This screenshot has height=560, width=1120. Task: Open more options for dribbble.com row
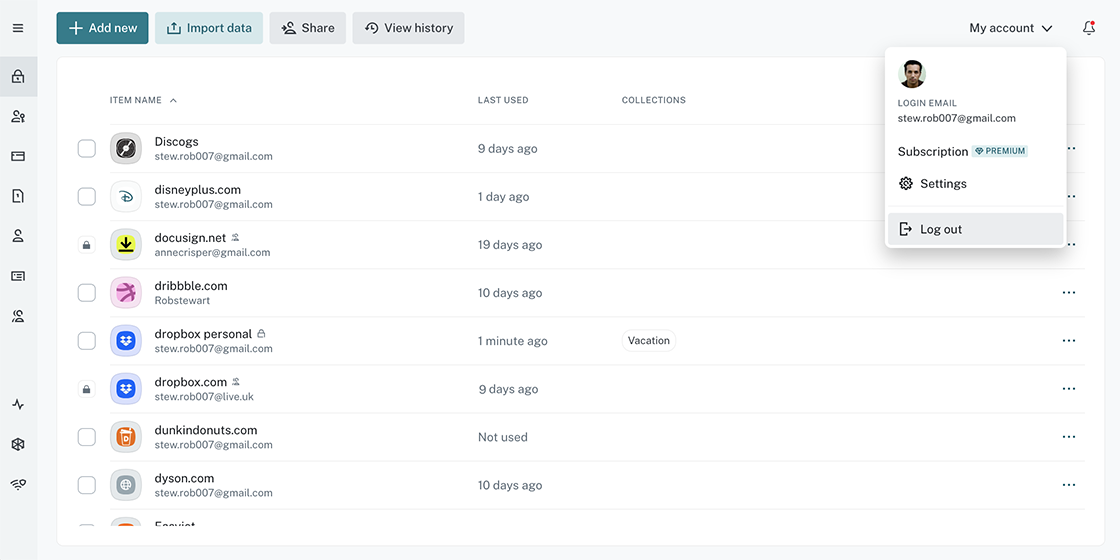pyautogui.click(x=1069, y=293)
